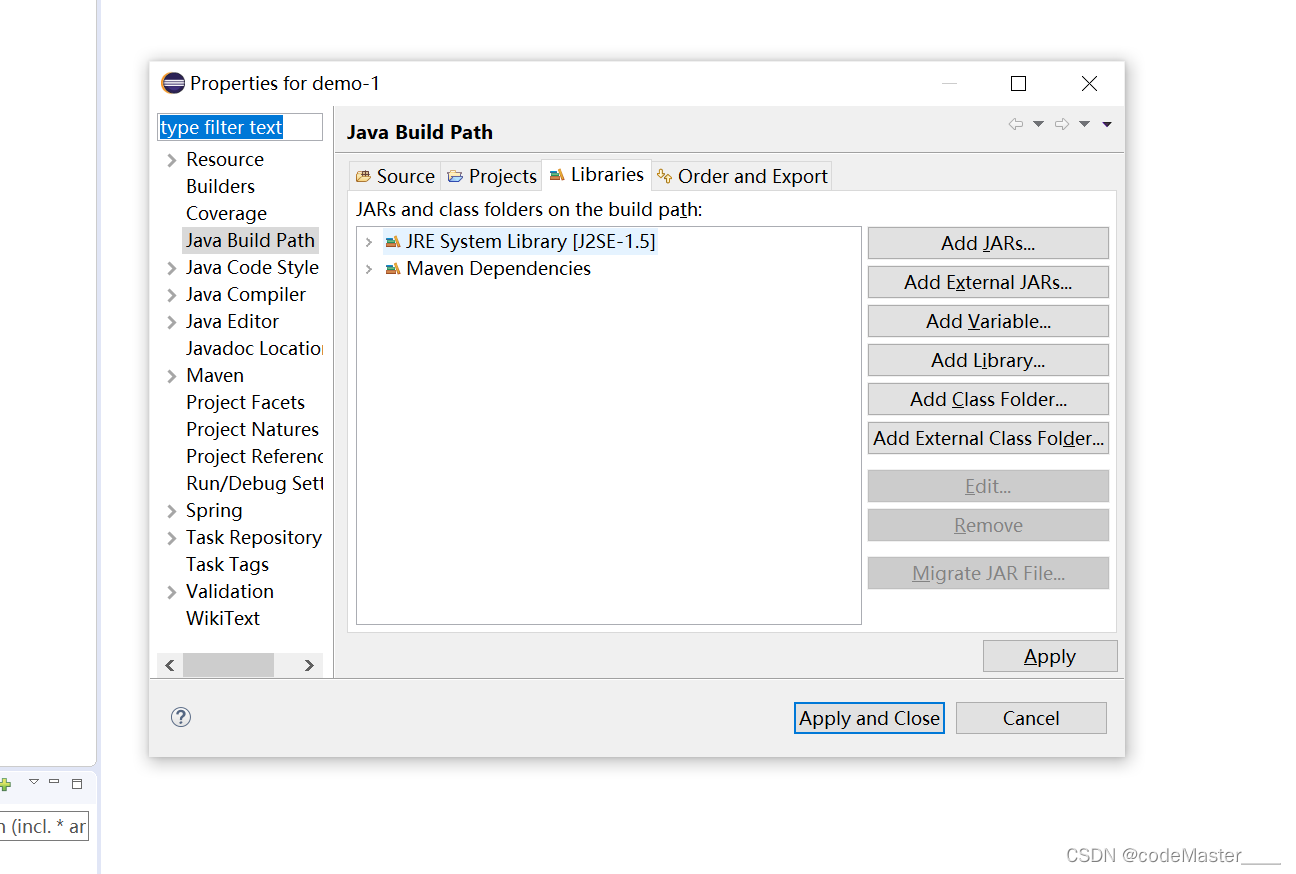This screenshot has height=874, width=1296.
Task: Open view menu triangle in background window
Action: point(33,782)
